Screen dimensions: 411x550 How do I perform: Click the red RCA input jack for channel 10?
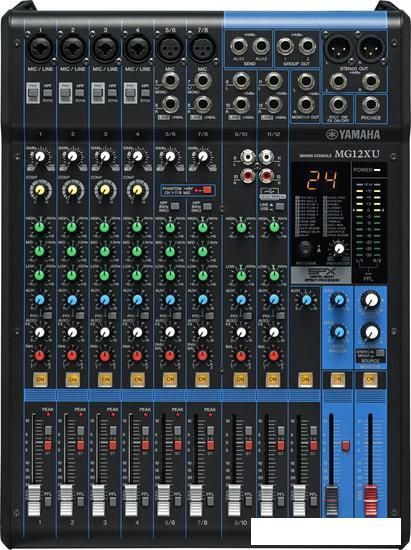tap(248, 175)
